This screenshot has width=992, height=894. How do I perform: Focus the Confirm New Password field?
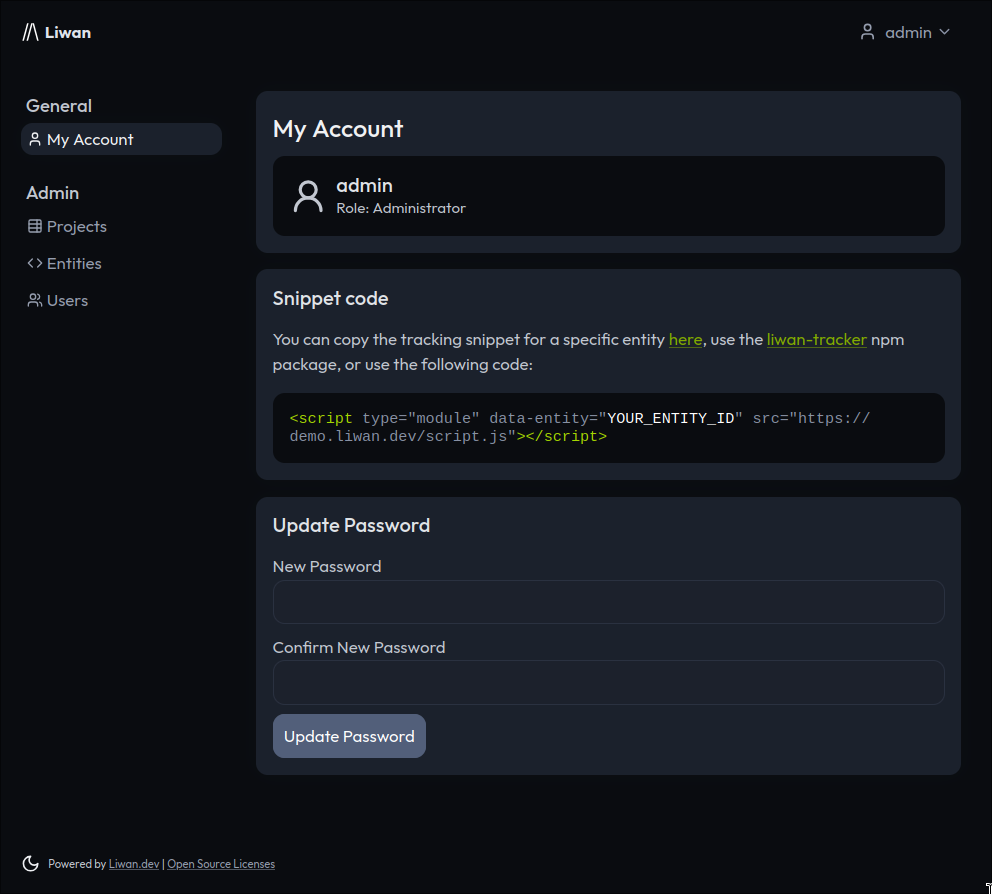click(609, 683)
